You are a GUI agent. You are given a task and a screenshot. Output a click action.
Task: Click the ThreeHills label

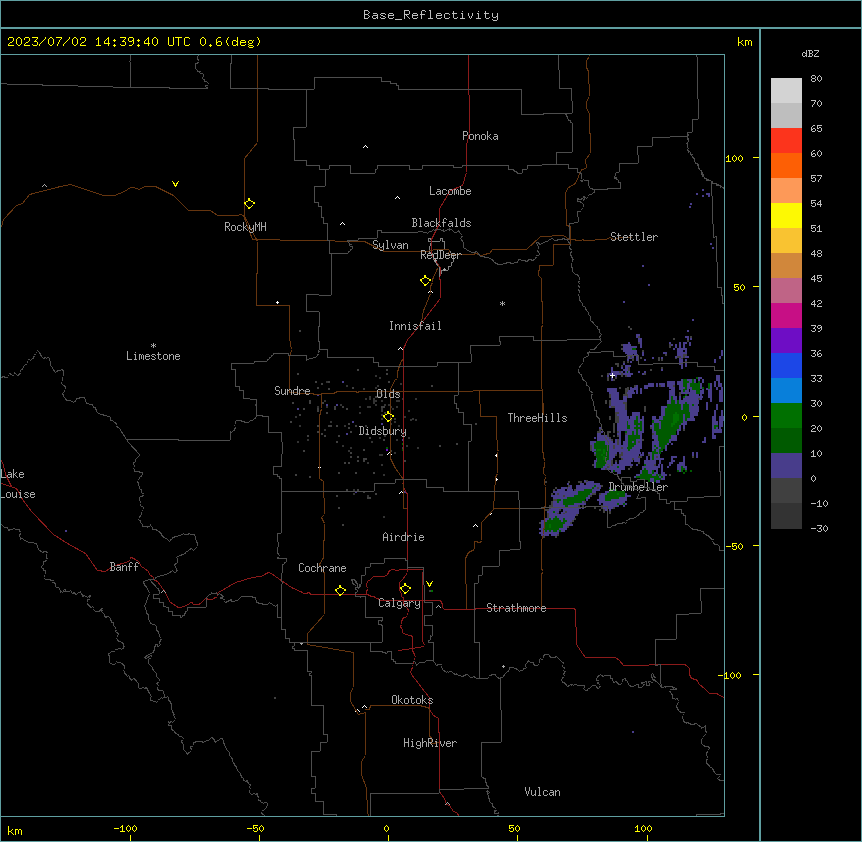537,418
